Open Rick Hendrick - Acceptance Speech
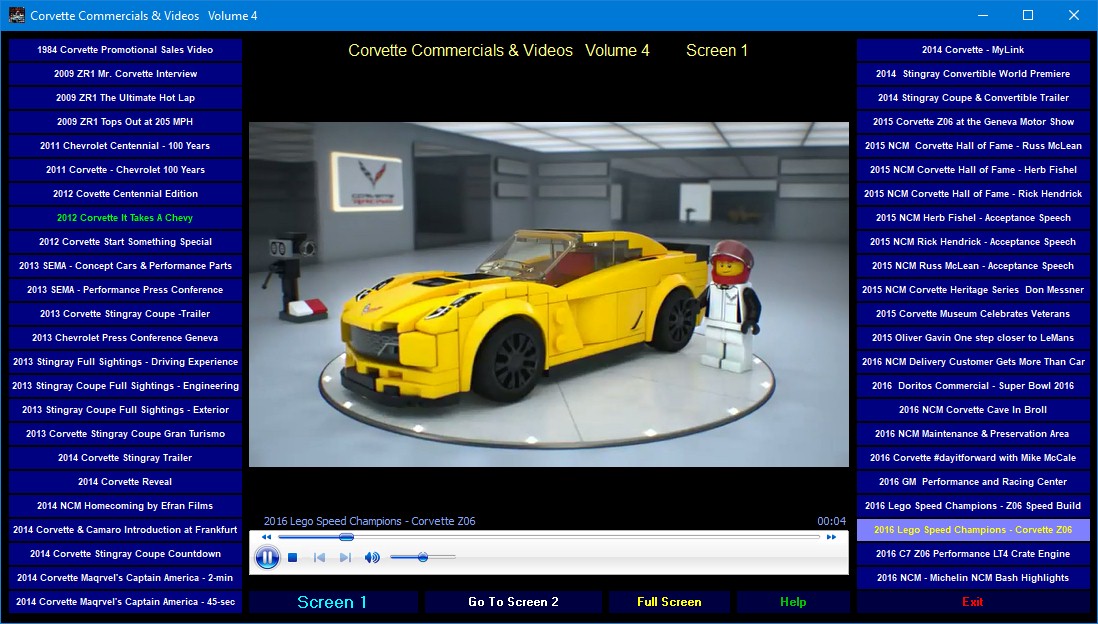 973,242
